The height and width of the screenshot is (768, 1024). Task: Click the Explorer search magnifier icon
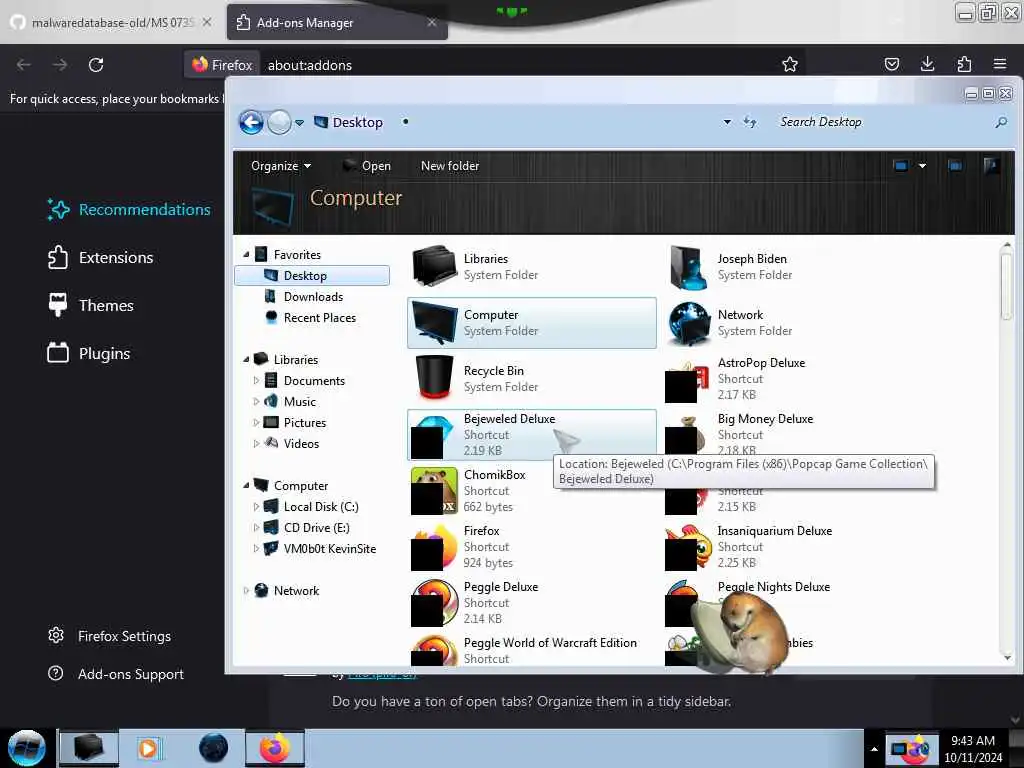click(1000, 122)
